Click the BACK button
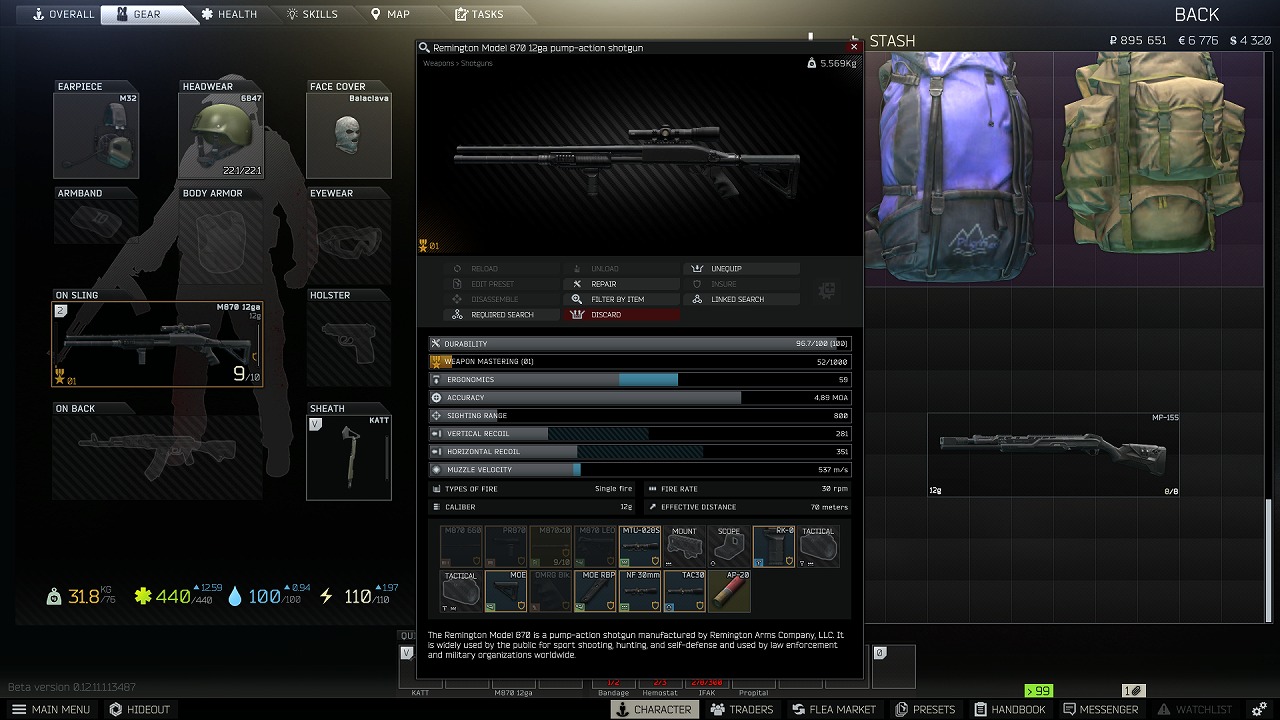This screenshot has width=1280, height=720. click(x=1196, y=14)
